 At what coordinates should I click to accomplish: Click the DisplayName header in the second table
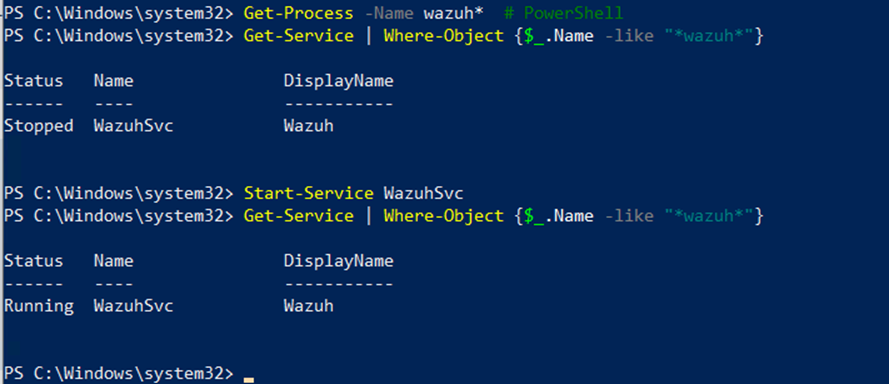(x=338, y=261)
